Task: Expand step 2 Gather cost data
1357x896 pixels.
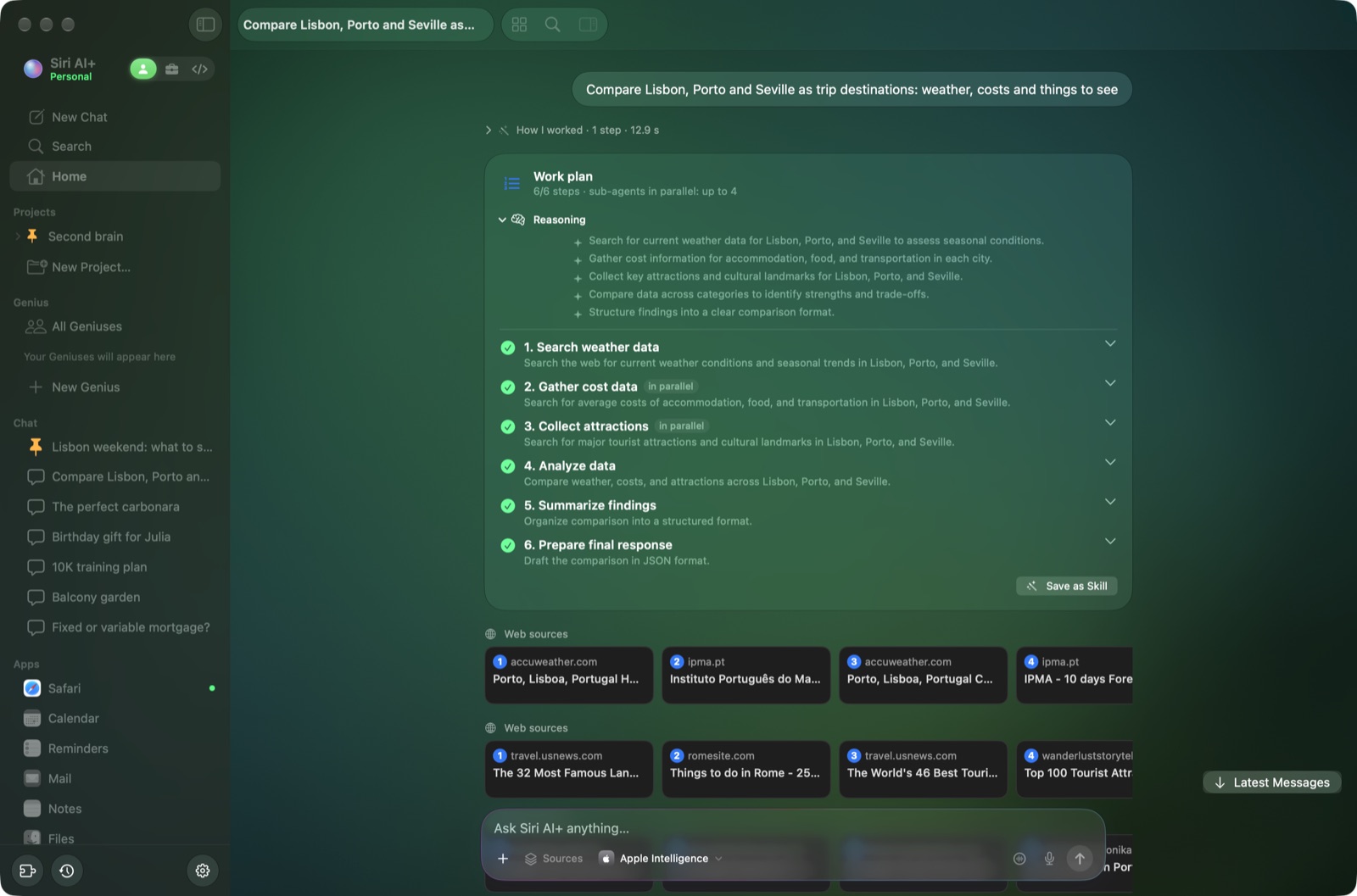Action: tap(1110, 383)
